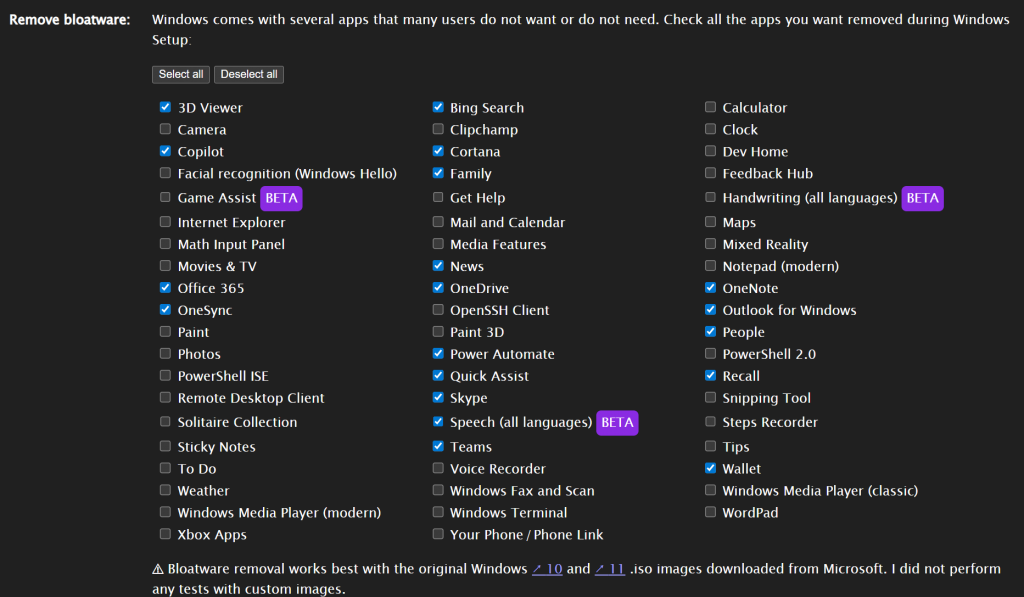This screenshot has height=597, width=1024.
Task: Select the Feedback Hub checkbox
Action: click(x=711, y=173)
